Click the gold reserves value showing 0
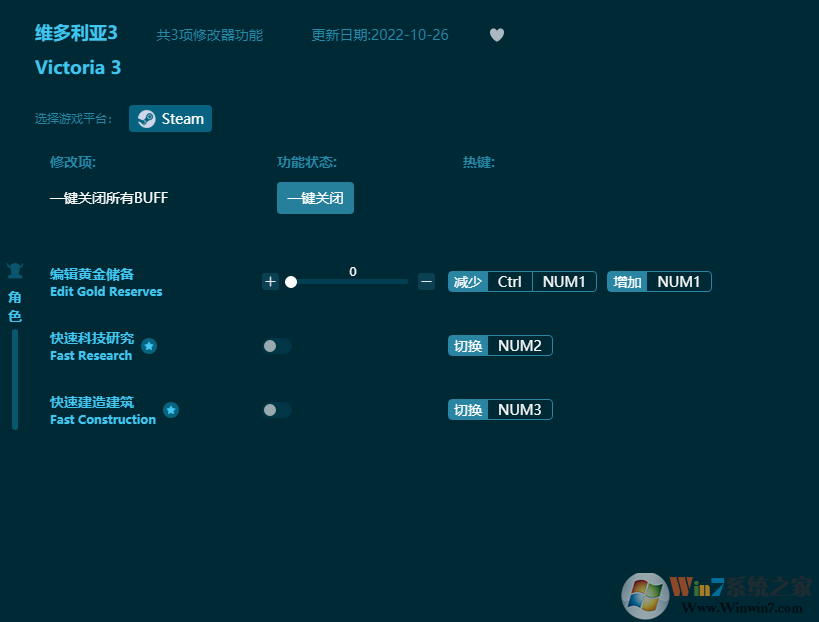819x622 pixels. coord(352,271)
